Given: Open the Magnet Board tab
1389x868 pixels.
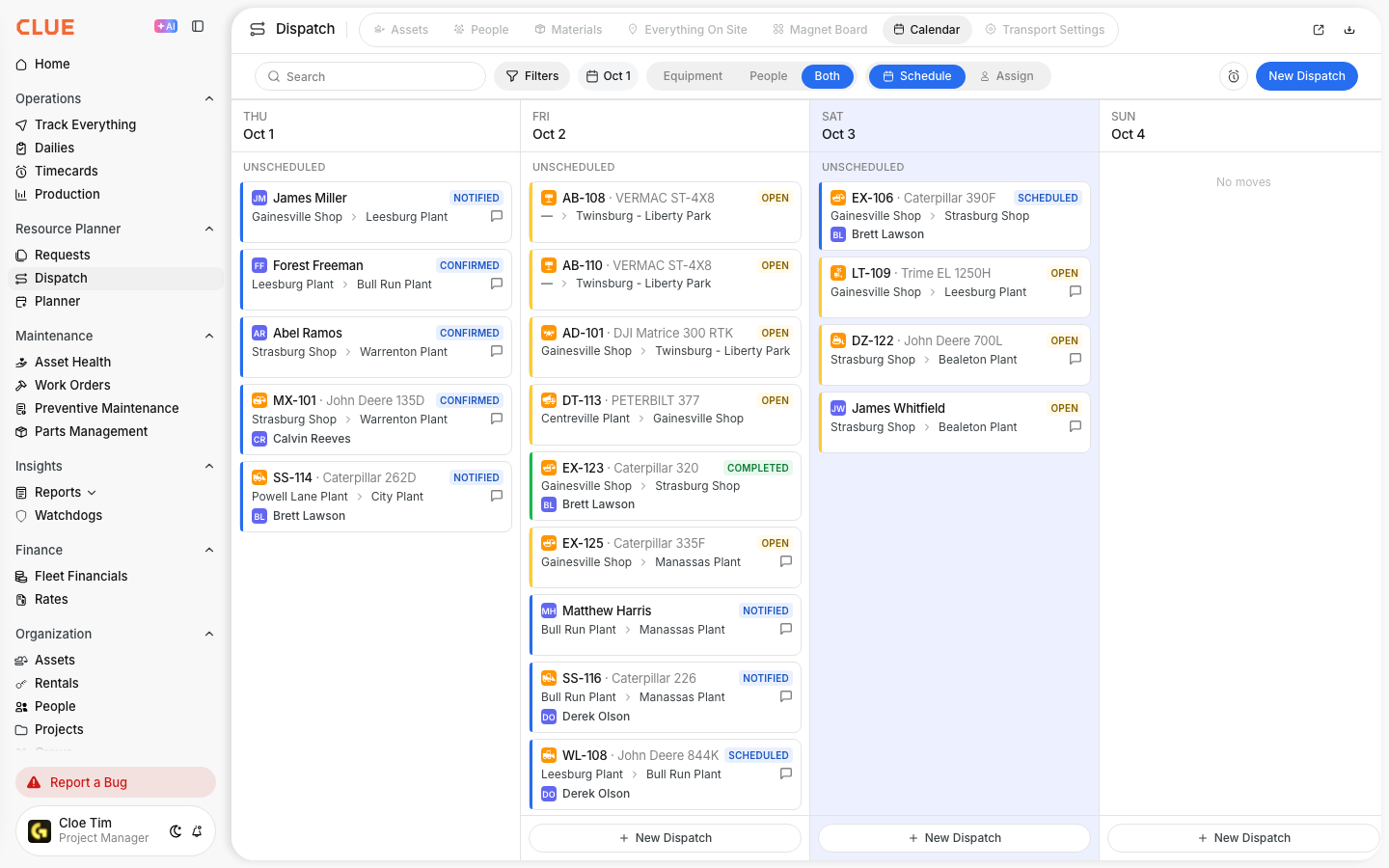Looking at the screenshot, I should coord(820,30).
